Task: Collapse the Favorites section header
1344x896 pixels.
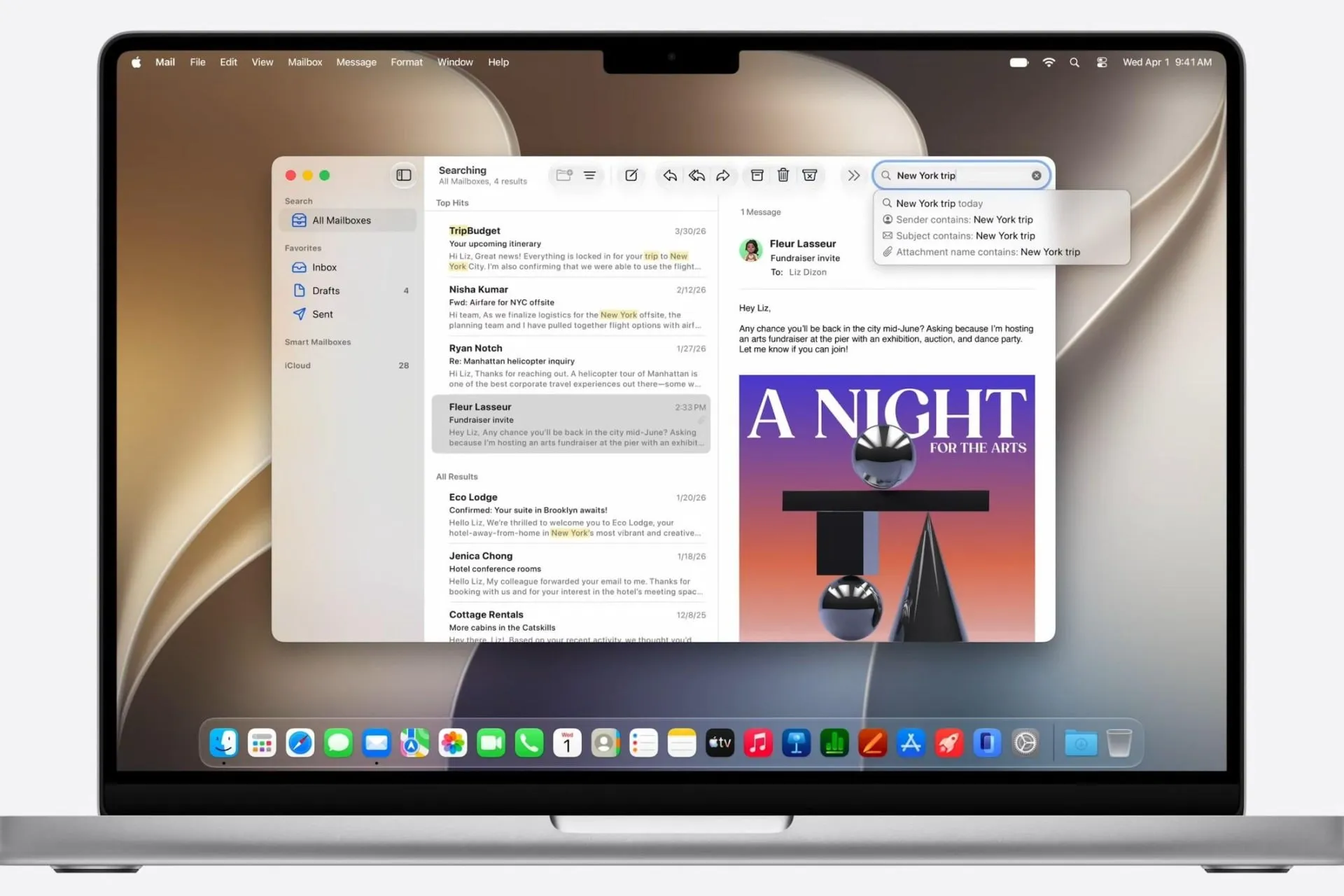Action: pos(303,248)
